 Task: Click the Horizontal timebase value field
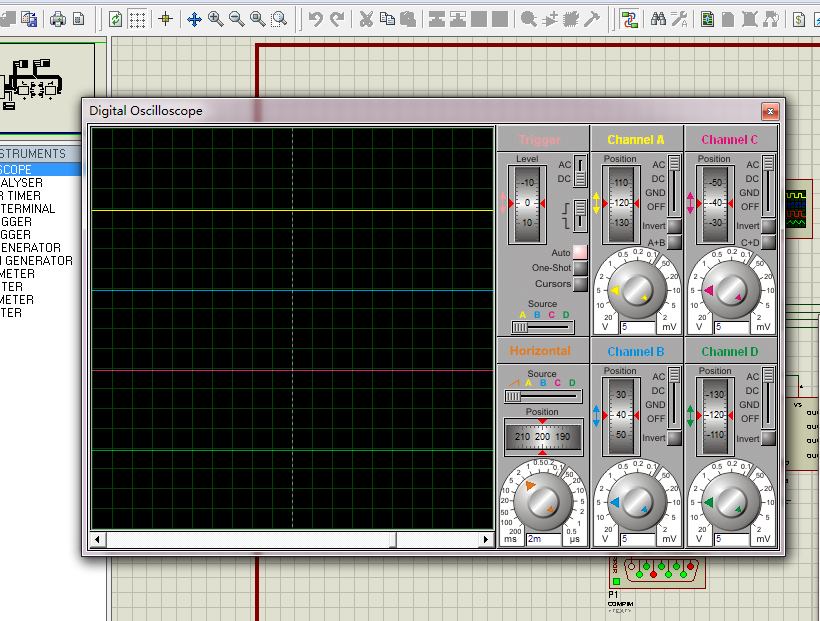pyautogui.click(x=542, y=539)
